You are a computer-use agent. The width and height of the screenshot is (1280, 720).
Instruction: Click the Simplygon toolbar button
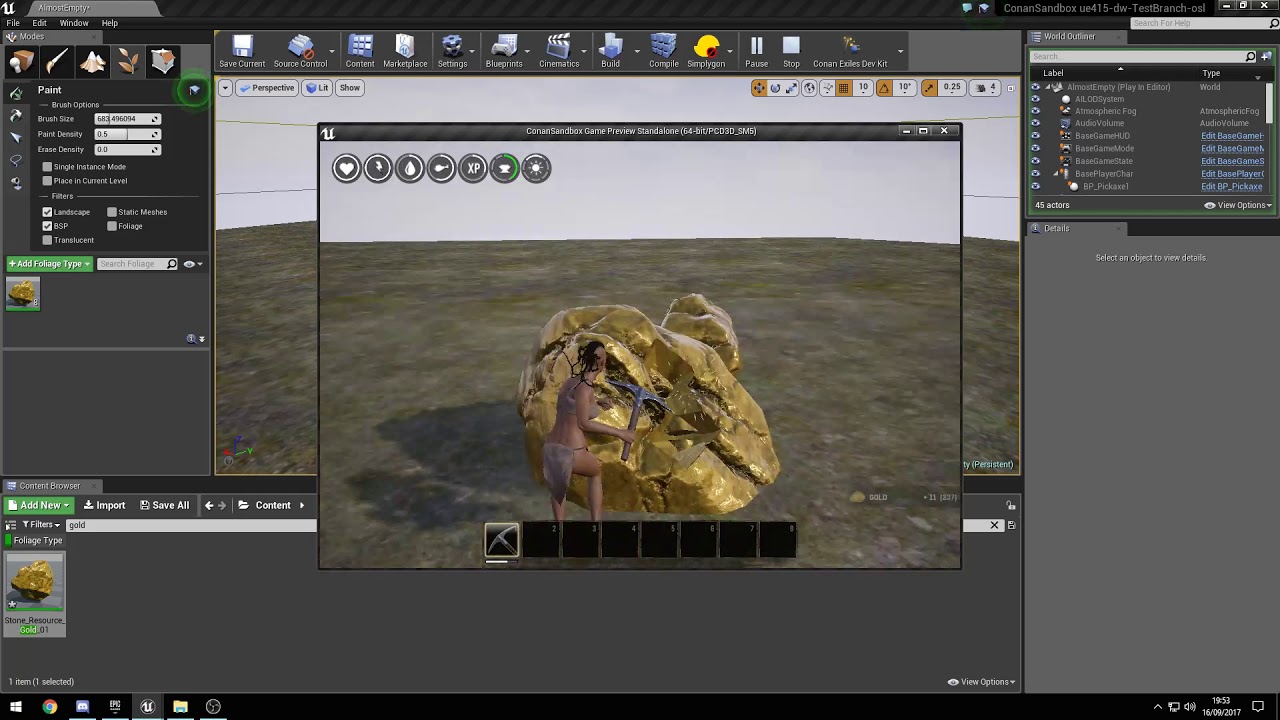point(706,52)
